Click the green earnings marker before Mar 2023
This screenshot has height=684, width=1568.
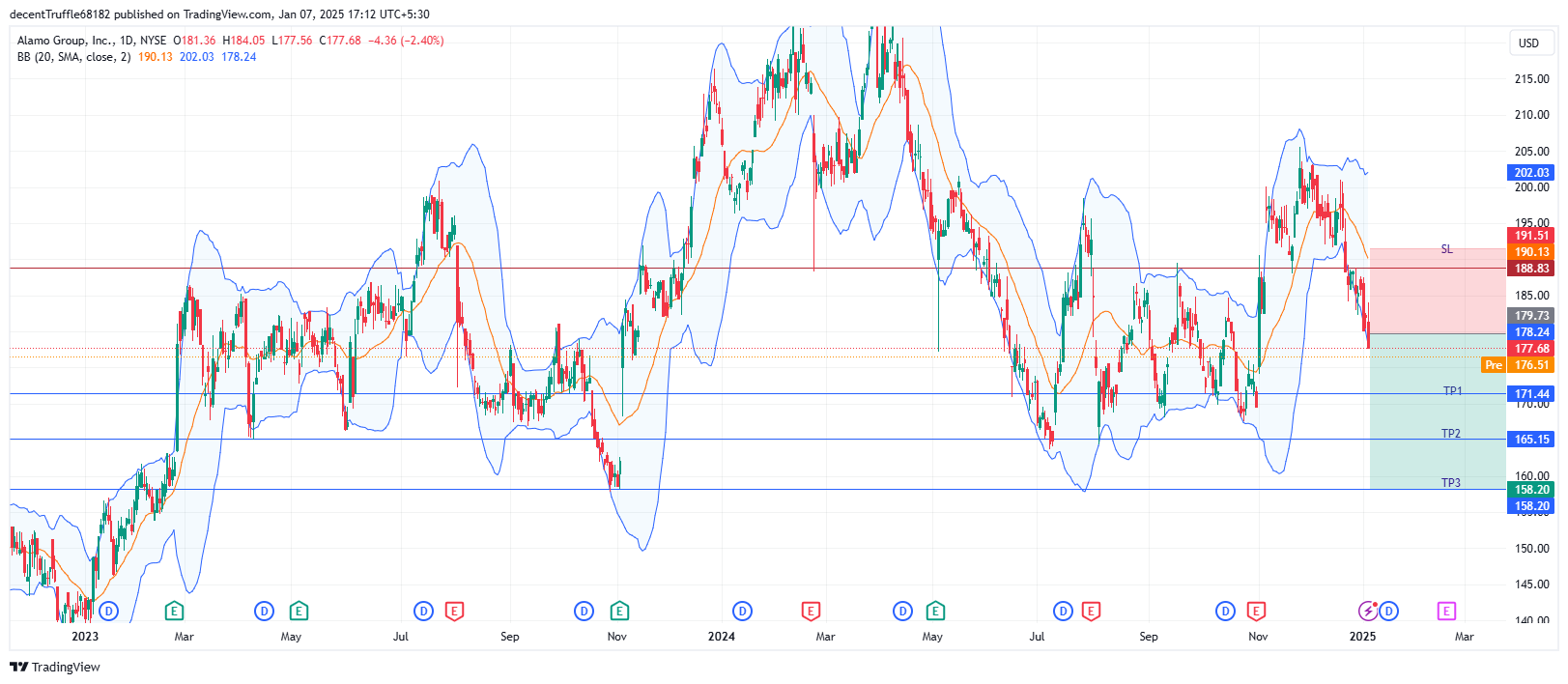[174, 611]
